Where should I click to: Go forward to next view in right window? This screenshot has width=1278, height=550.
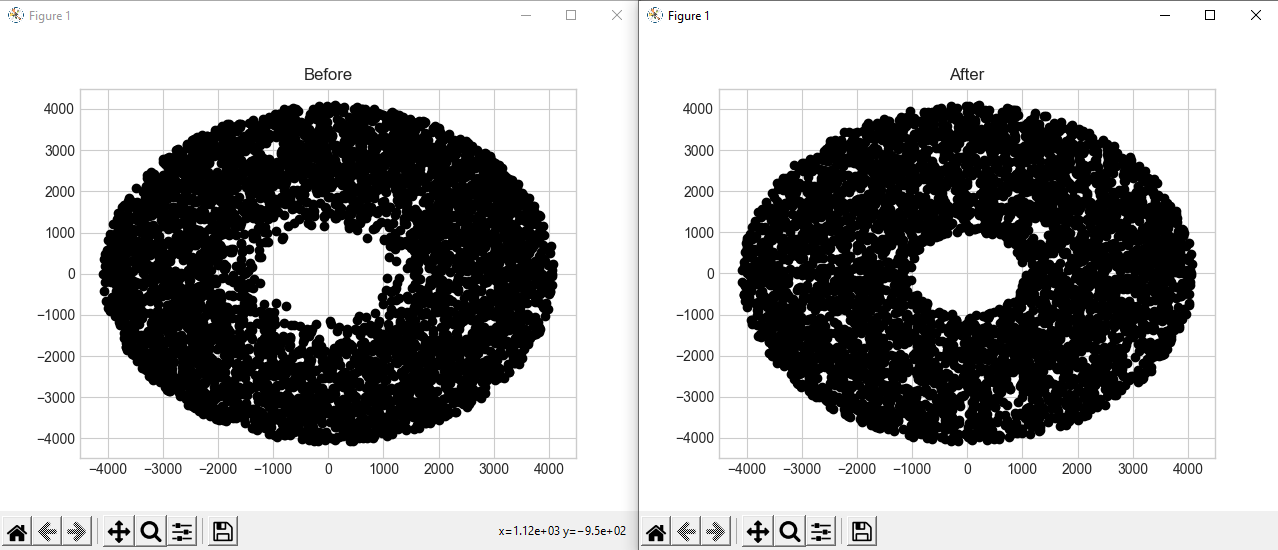click(714, 532)
